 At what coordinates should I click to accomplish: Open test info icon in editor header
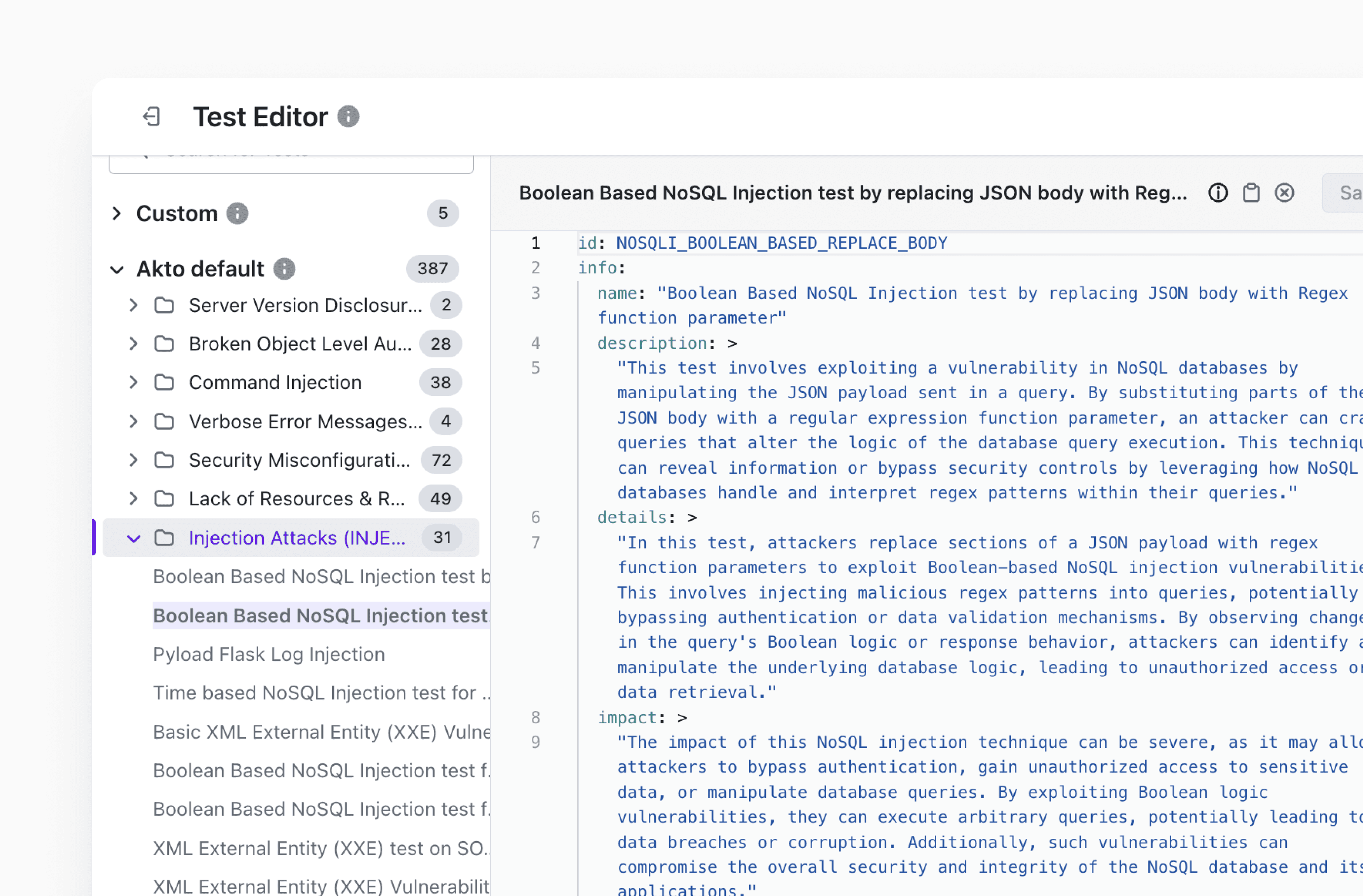[1218, 193]
